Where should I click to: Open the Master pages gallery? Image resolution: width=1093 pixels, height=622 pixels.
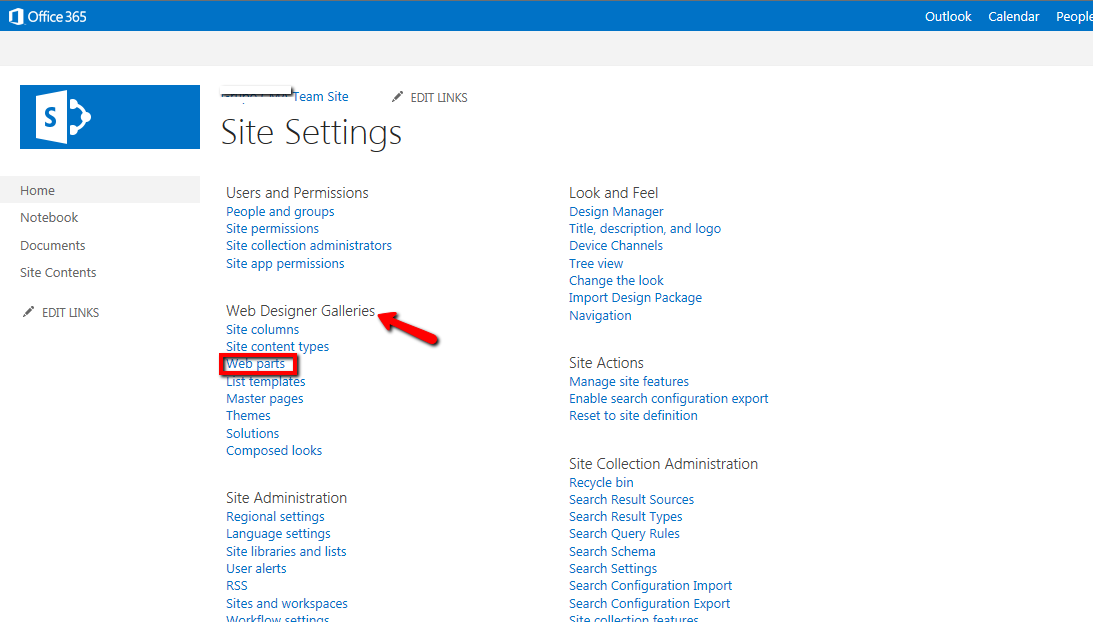264,399
